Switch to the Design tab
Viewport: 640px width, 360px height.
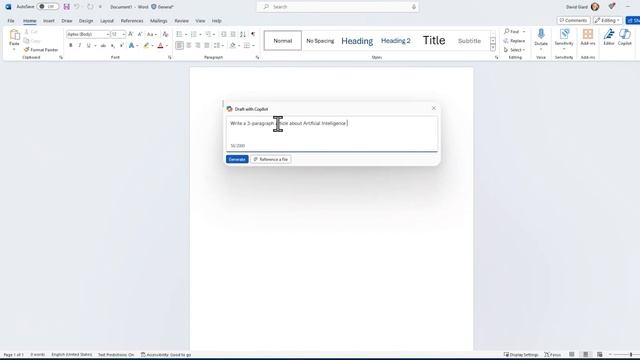[x=86, y=20]
